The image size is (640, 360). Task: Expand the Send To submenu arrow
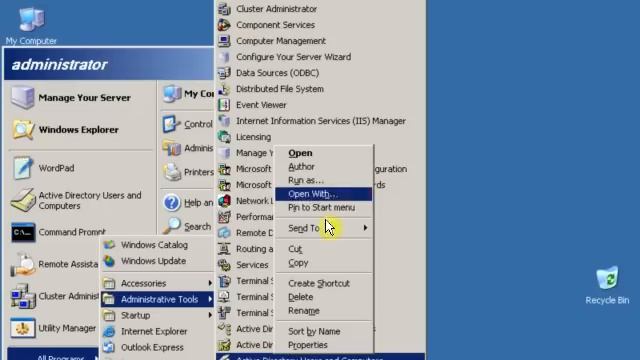pyautogui.click(x=365, y=228)
